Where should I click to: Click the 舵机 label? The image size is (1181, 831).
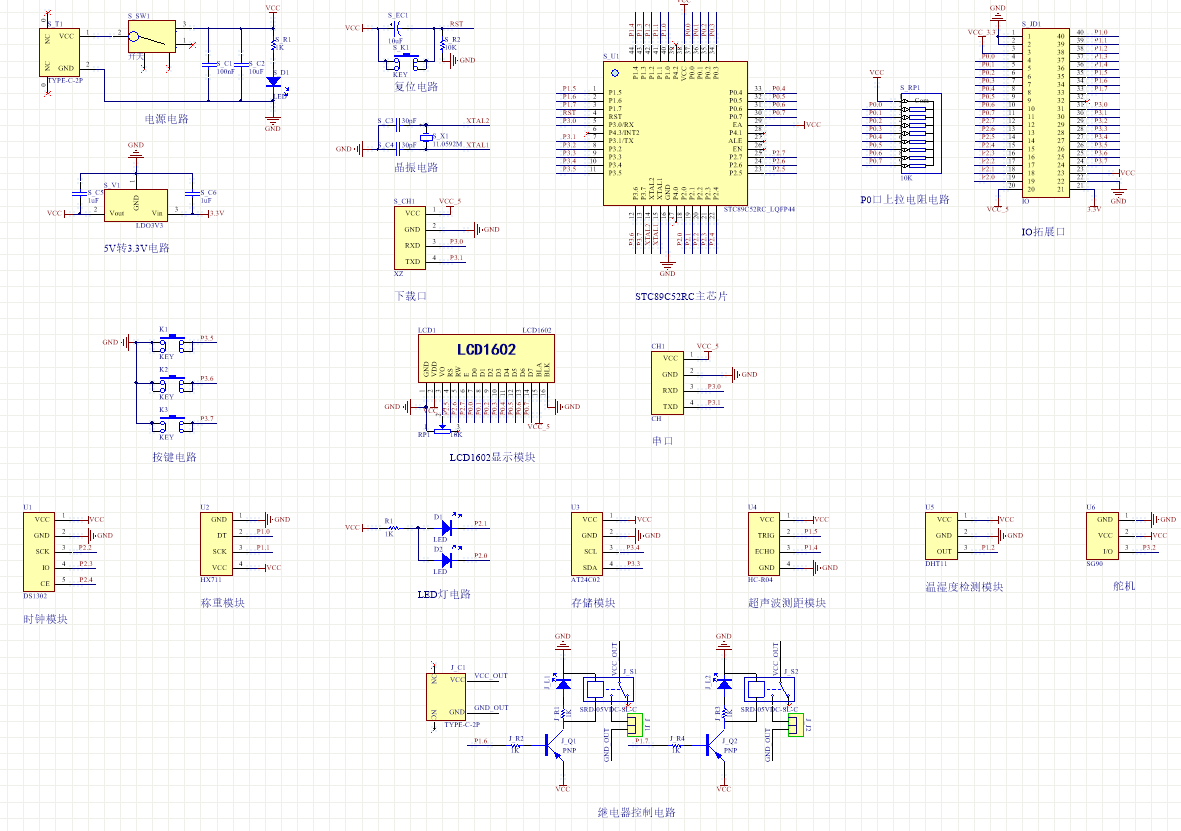1125,585
